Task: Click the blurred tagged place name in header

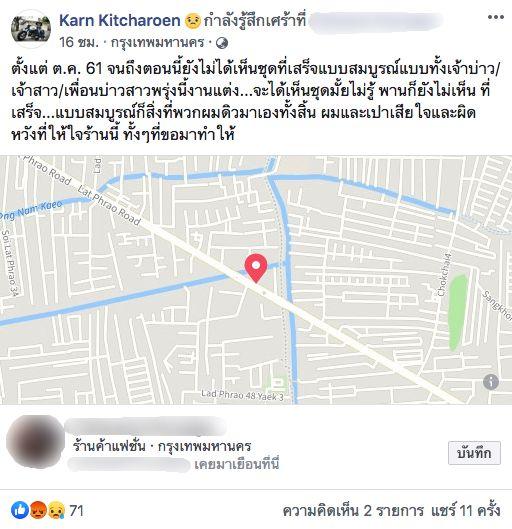Action: coord(376,22)
